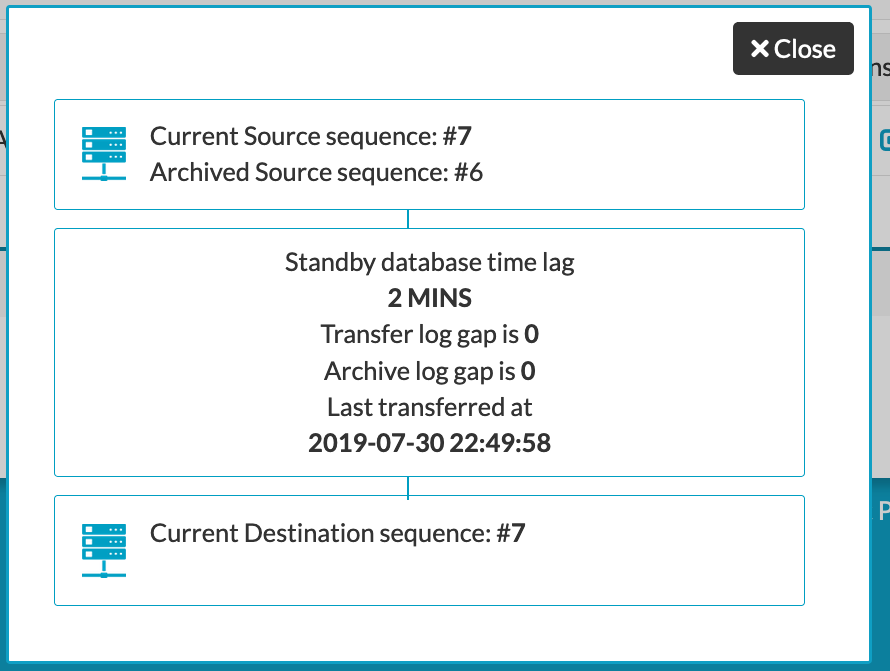Click the Standby database time lag heading
The height and width of the screenshot is (671, 890).
tap(429, 262)
